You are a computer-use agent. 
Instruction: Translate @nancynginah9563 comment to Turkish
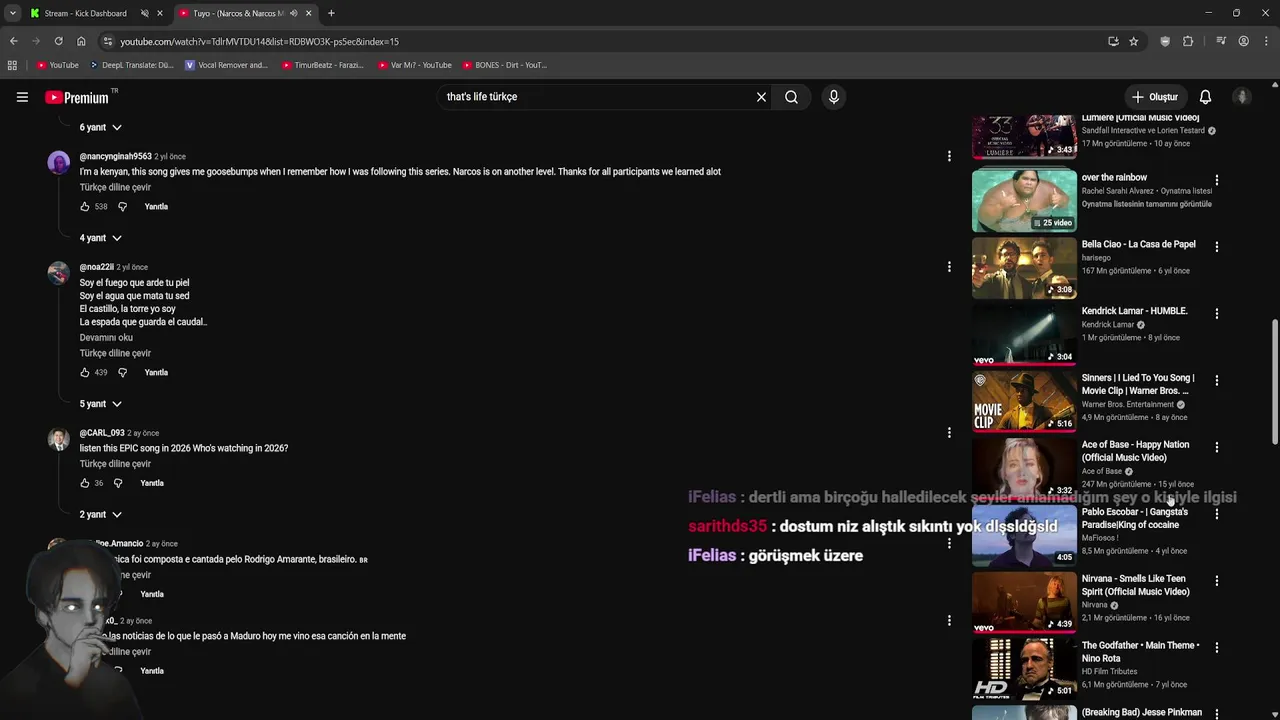[x=115, y=188]
